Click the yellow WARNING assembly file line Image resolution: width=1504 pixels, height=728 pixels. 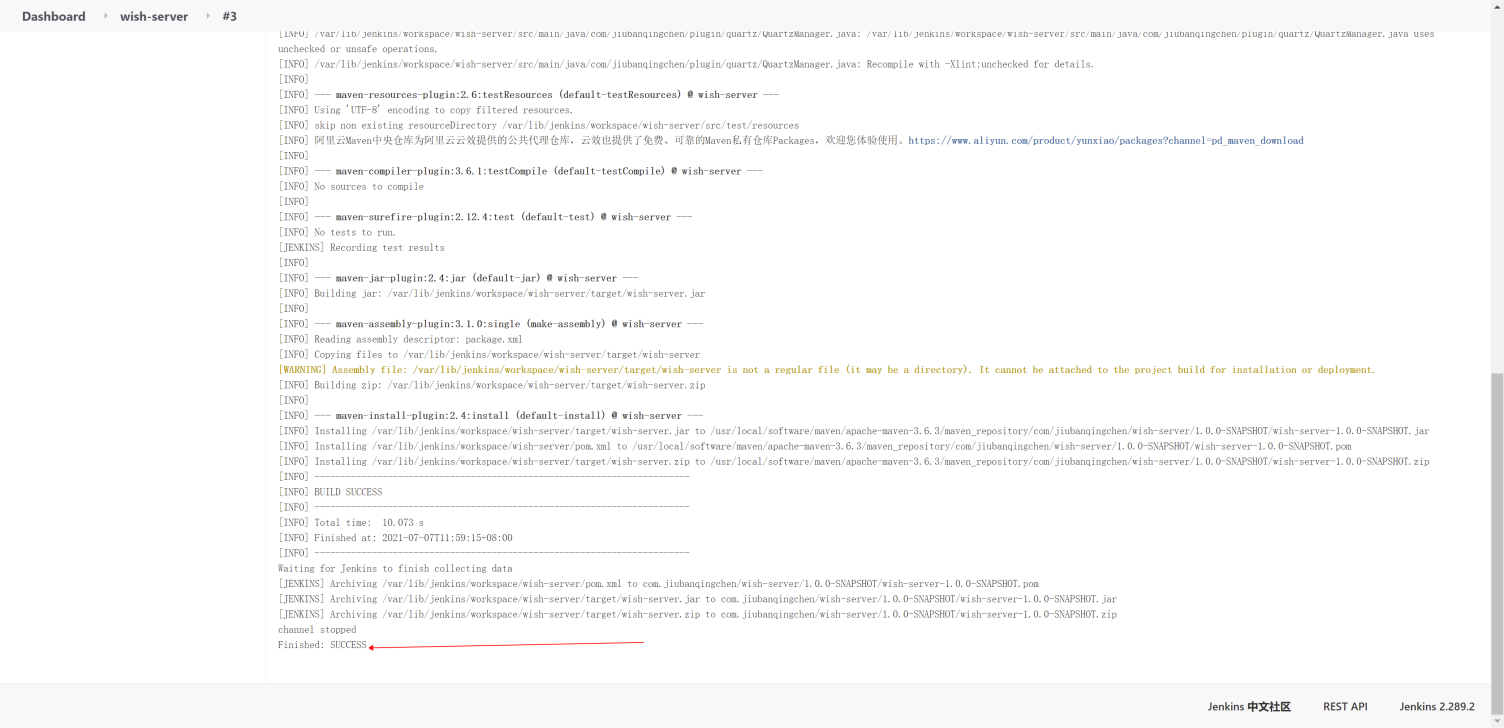[826, 370]
